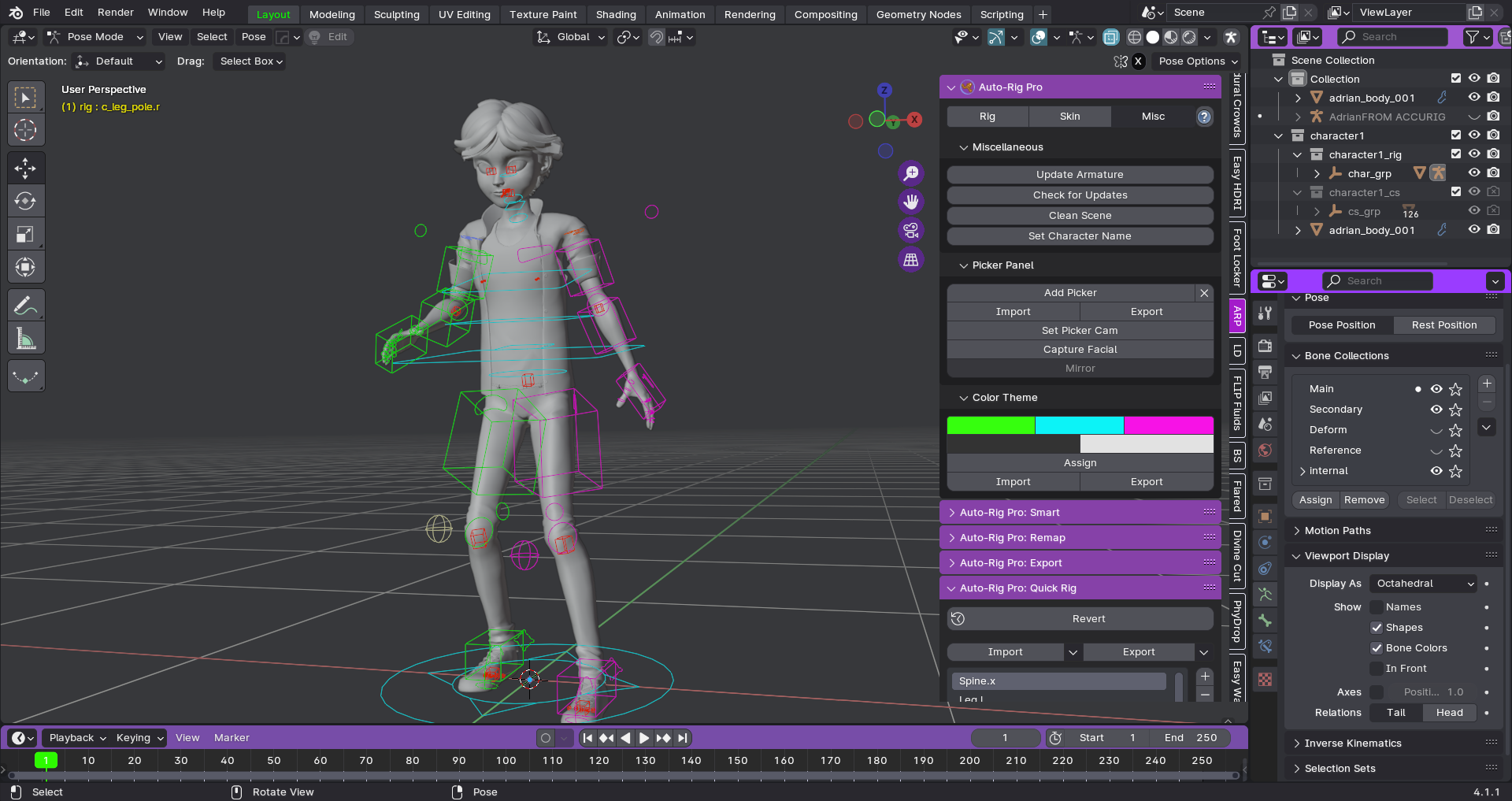This screenshot has width=1512, height=801.
Task: Open Display As Octahedral dropdown
Action: [1424, 584]
